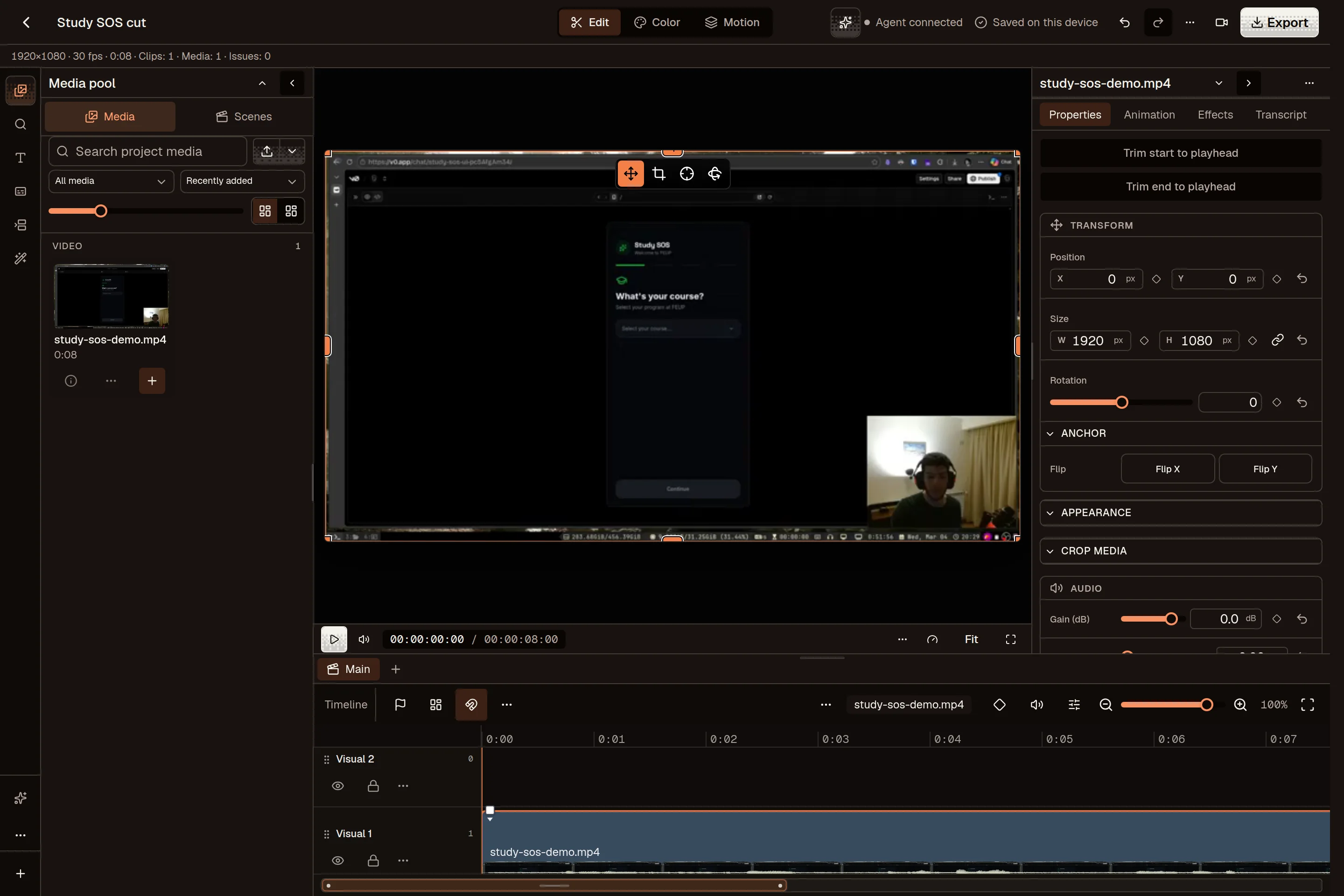Open the Recently added sort dropdown
Image resolution: width=1344 pixels, height=896 pixels.
point(242,181)
